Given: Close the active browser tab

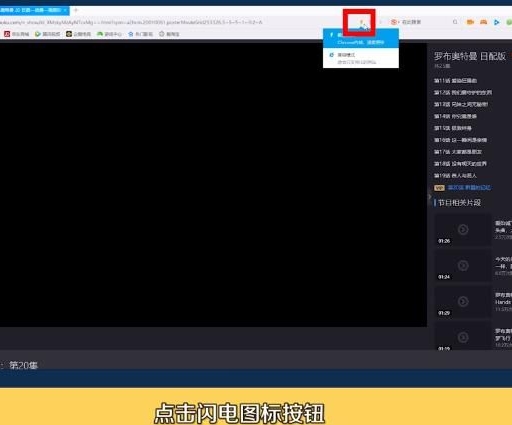Looking at the screenshot, I should click(x=65, y=10).
